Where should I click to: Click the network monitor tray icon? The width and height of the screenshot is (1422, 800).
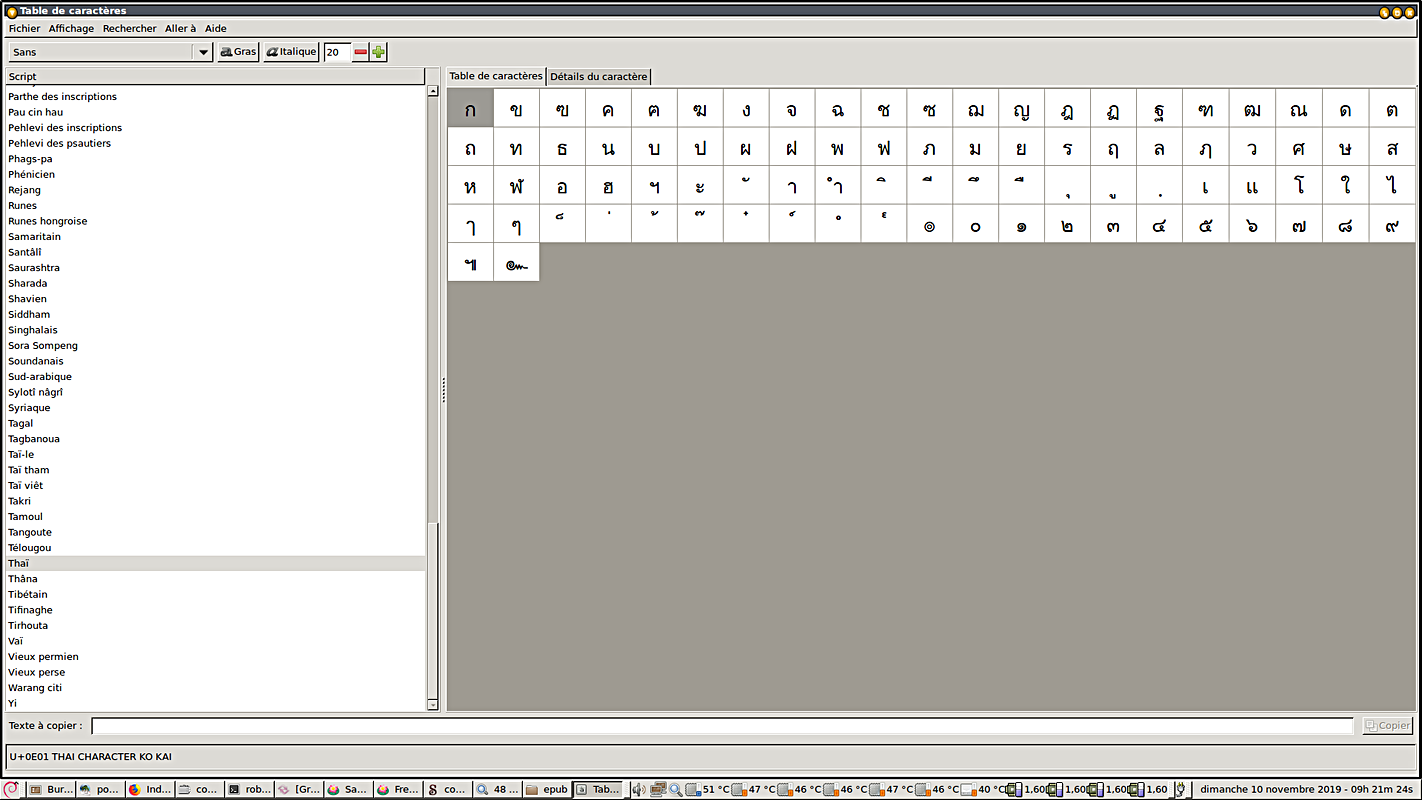click(658, 789)
